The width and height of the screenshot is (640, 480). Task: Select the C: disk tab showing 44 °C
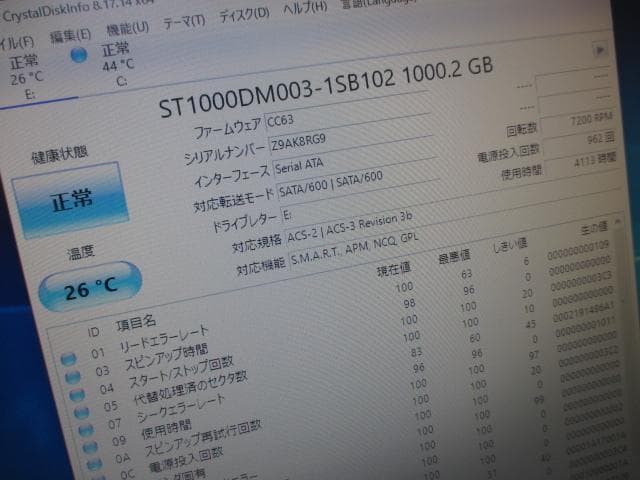[x=118, y=64]
